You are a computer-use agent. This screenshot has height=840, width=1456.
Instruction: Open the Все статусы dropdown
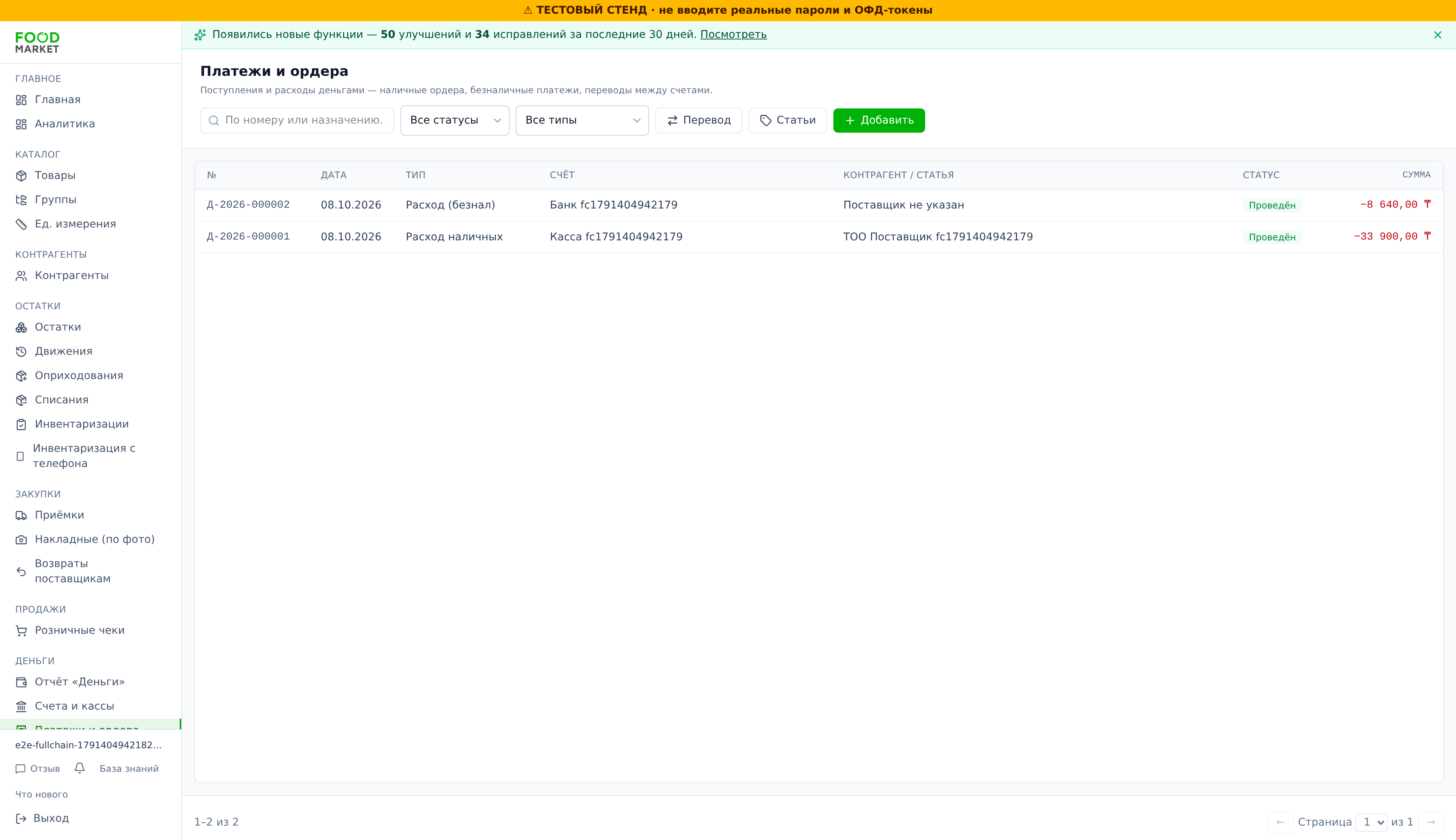455,121
